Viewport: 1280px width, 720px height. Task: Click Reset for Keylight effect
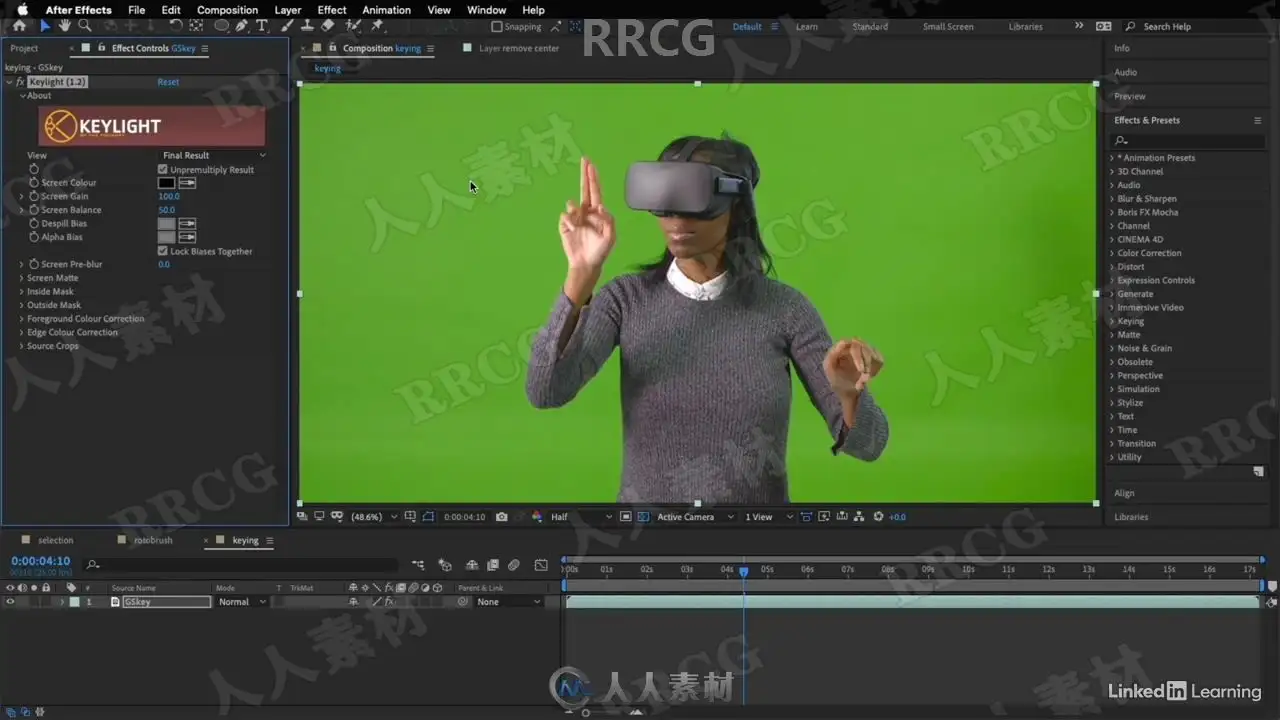168,82
